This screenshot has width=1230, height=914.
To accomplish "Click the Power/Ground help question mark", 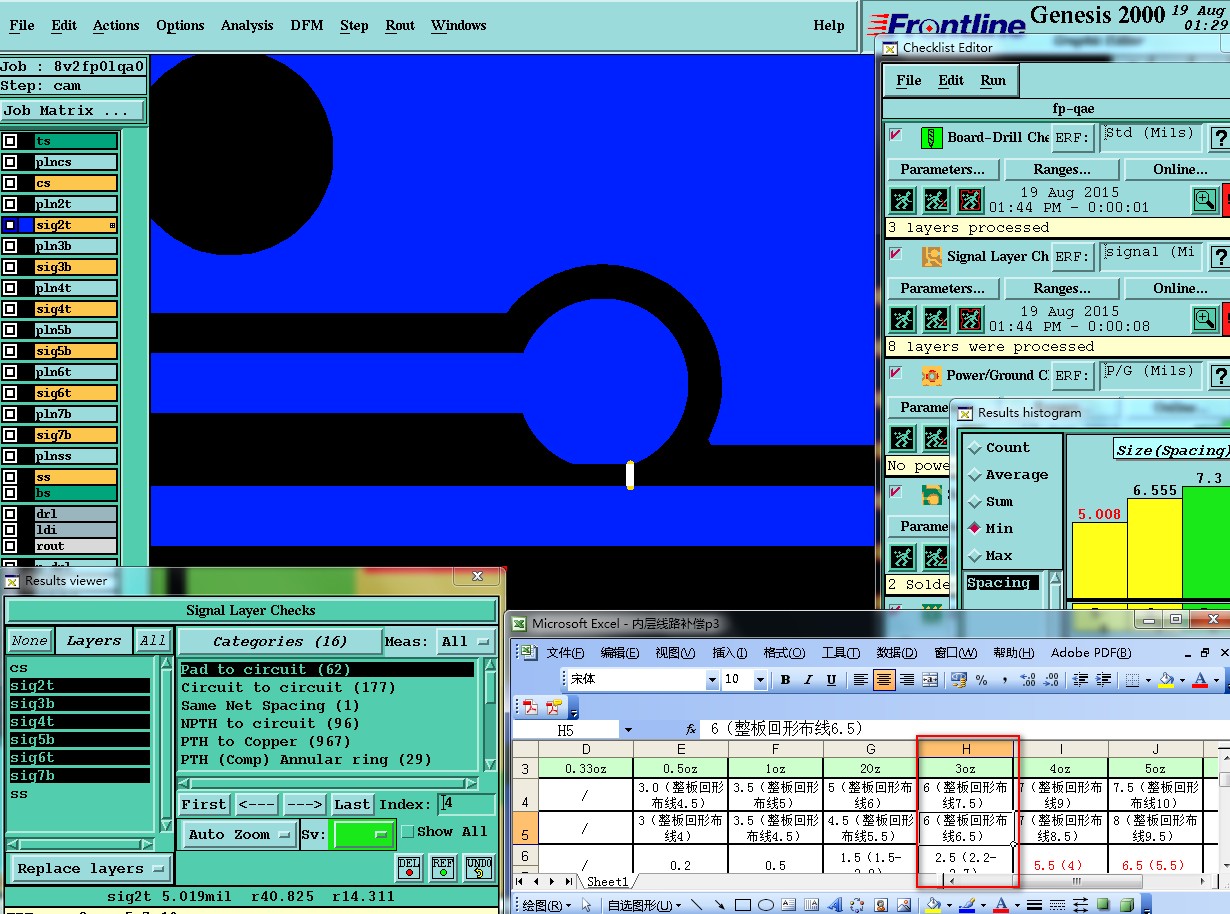I will (1219, 376).
